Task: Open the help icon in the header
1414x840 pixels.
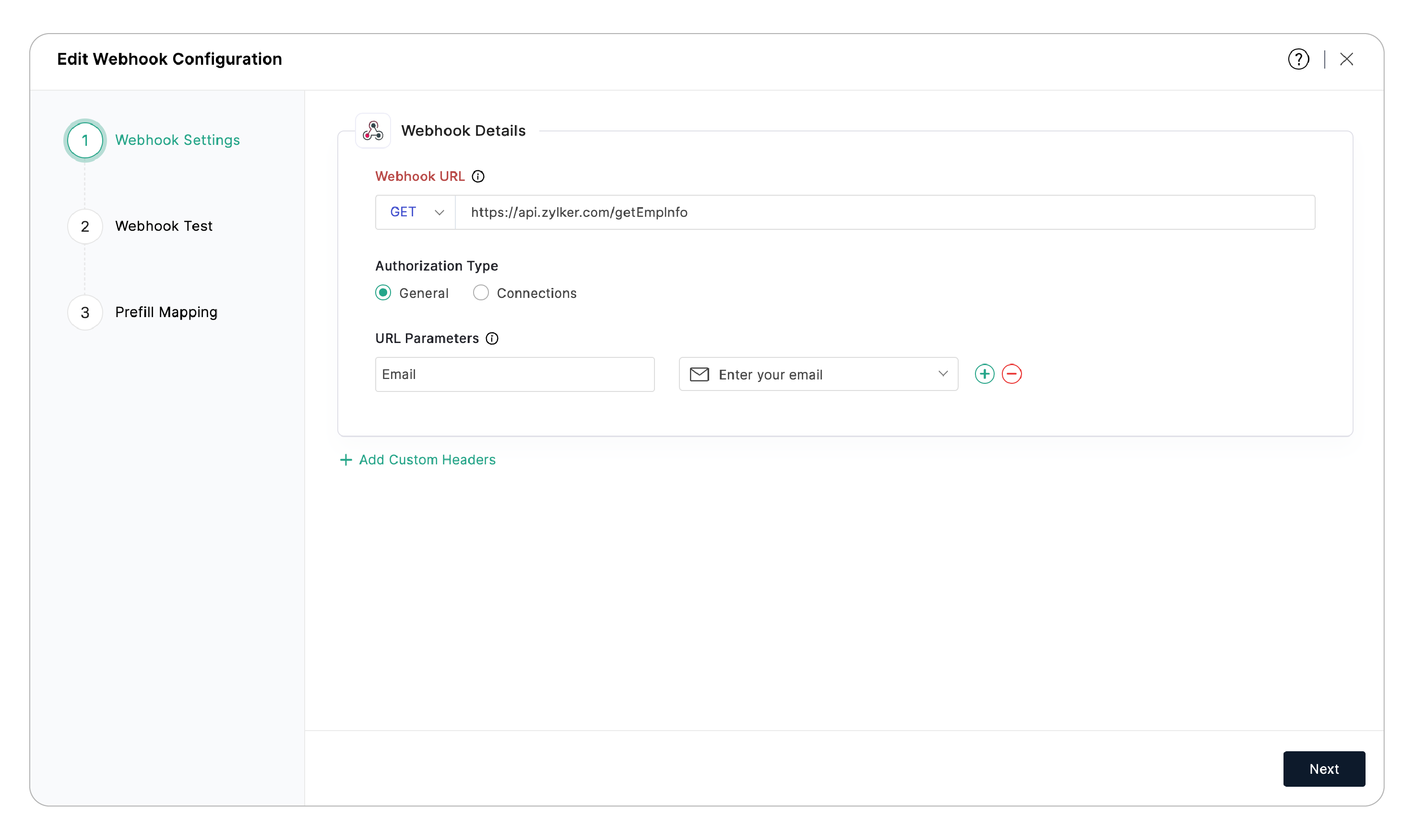Action: (x=1298, y=59)
